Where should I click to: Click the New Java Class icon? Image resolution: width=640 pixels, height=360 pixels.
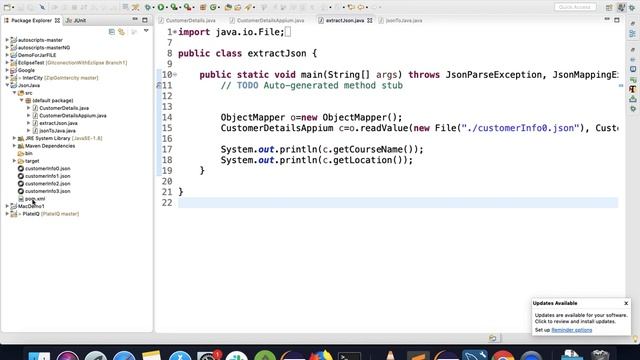tap(213, 7)
